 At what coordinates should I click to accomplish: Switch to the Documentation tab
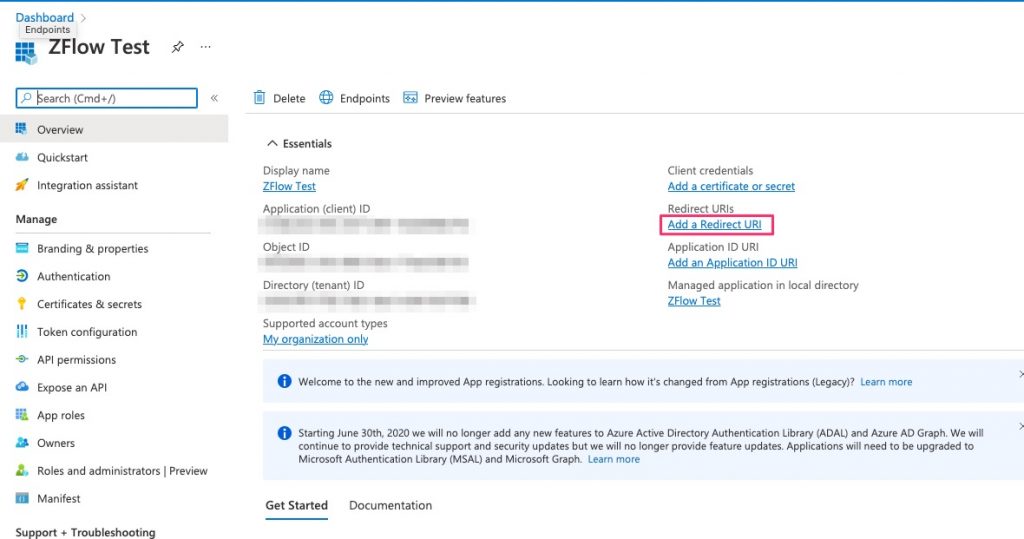(x=391, y=506)
